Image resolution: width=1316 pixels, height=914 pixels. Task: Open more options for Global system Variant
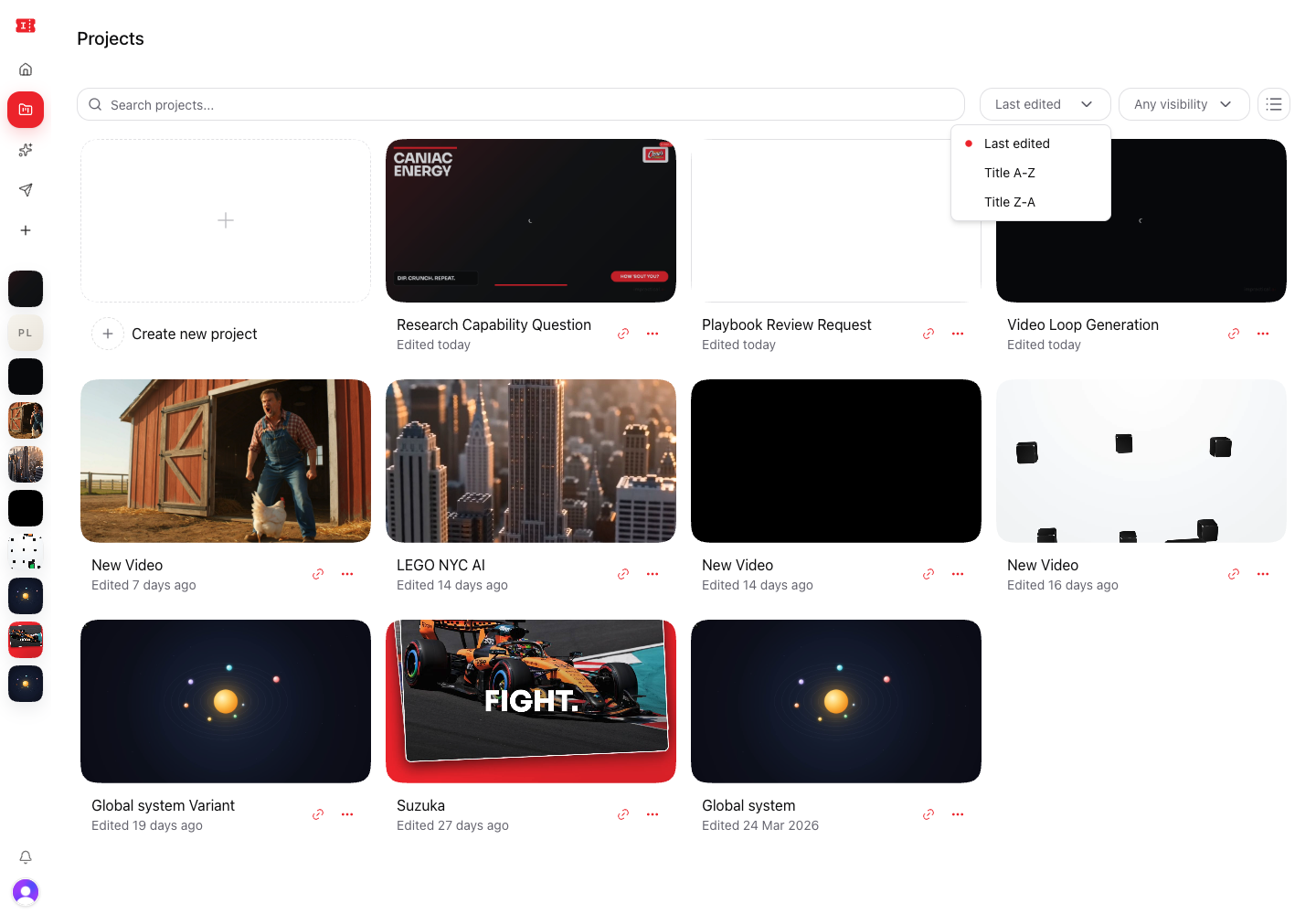coord(347,814)
